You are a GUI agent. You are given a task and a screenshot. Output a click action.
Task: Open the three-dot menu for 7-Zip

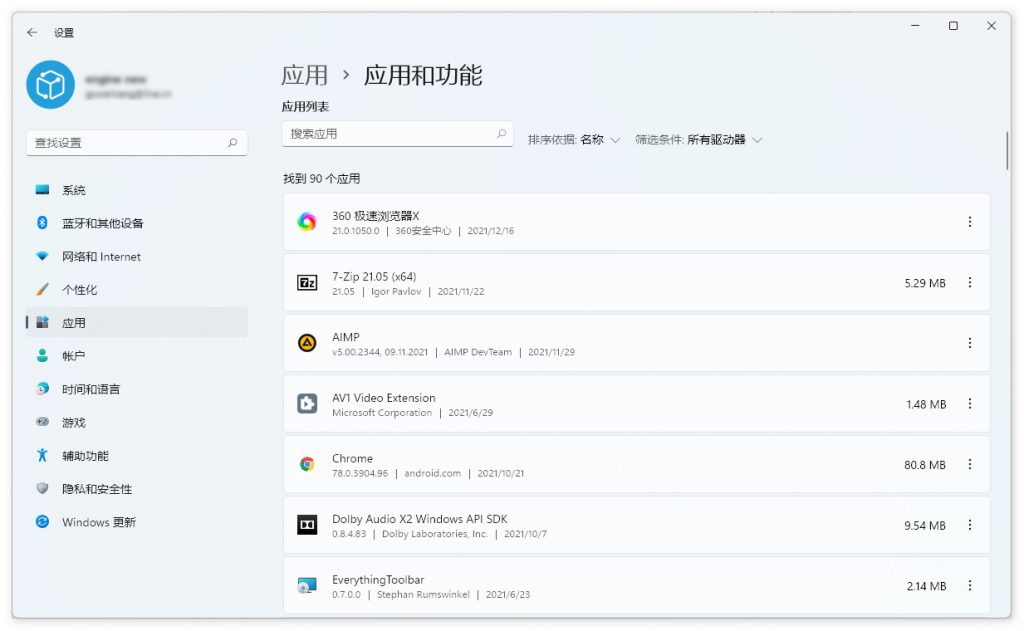click(970, 282)
